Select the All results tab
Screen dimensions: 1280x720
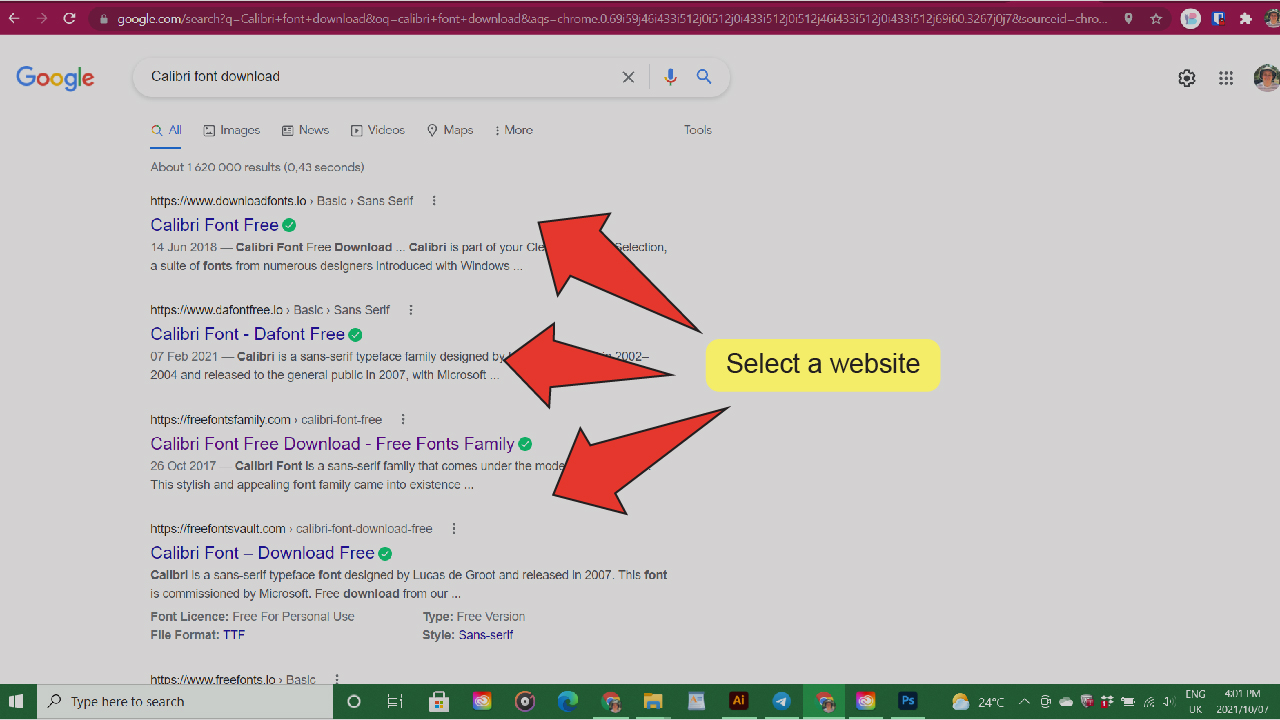pos(166,130)
